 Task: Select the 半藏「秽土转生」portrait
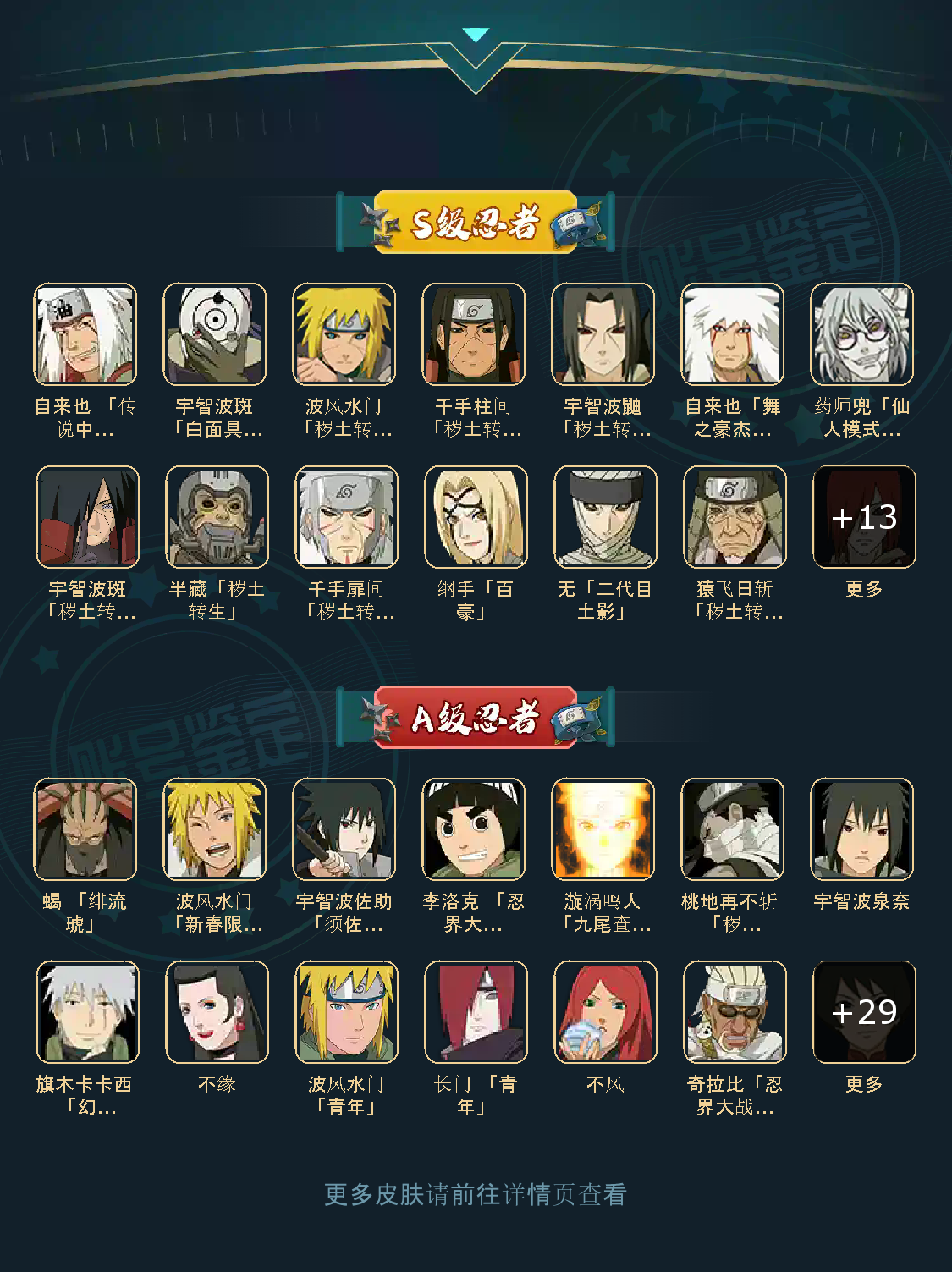pyautogui.click(x=217, y=517)
